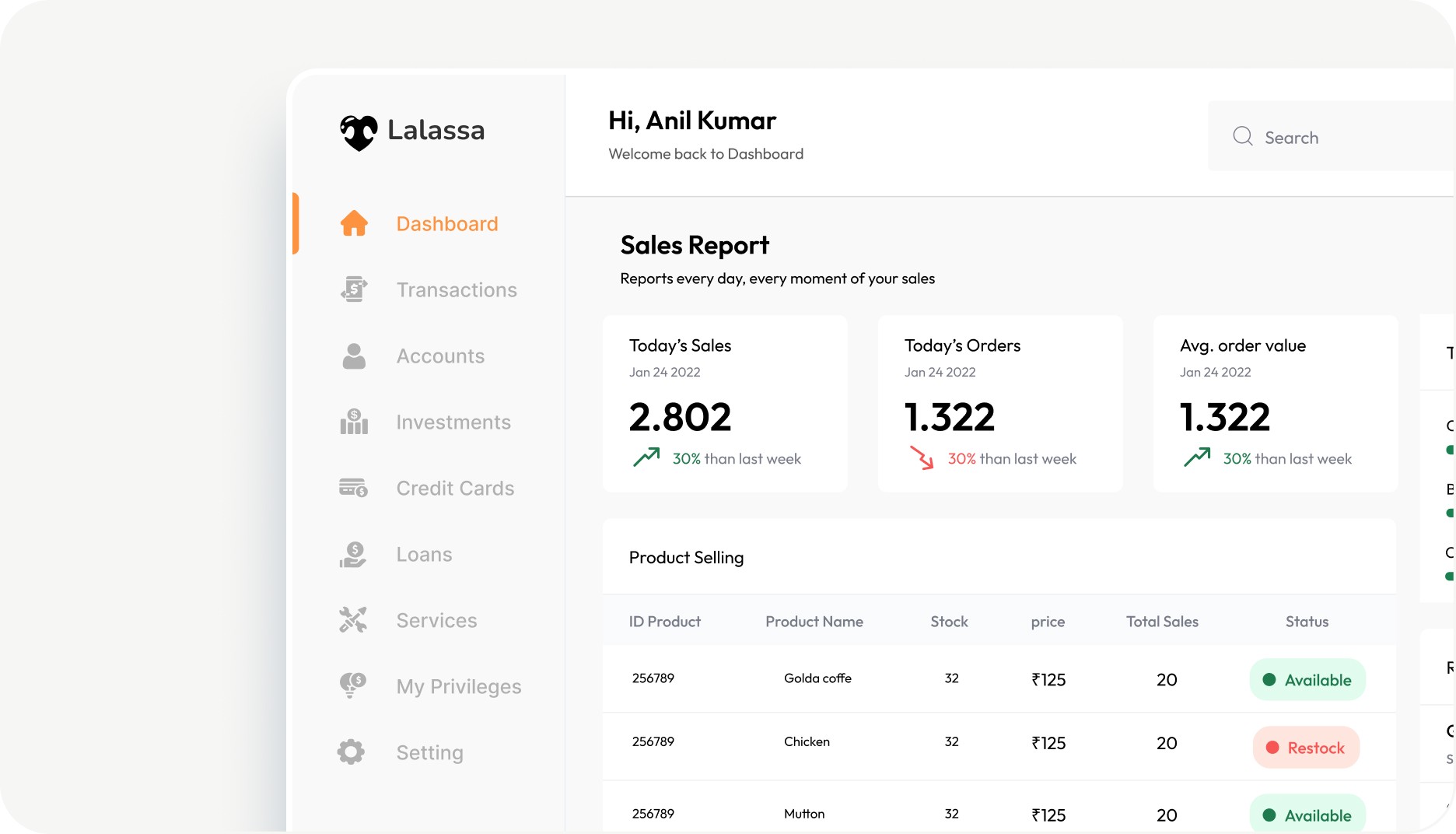Viewport: 1456px width, 834px height.
Task: Open the Avg. order value card
Action: coord(1276,404)
